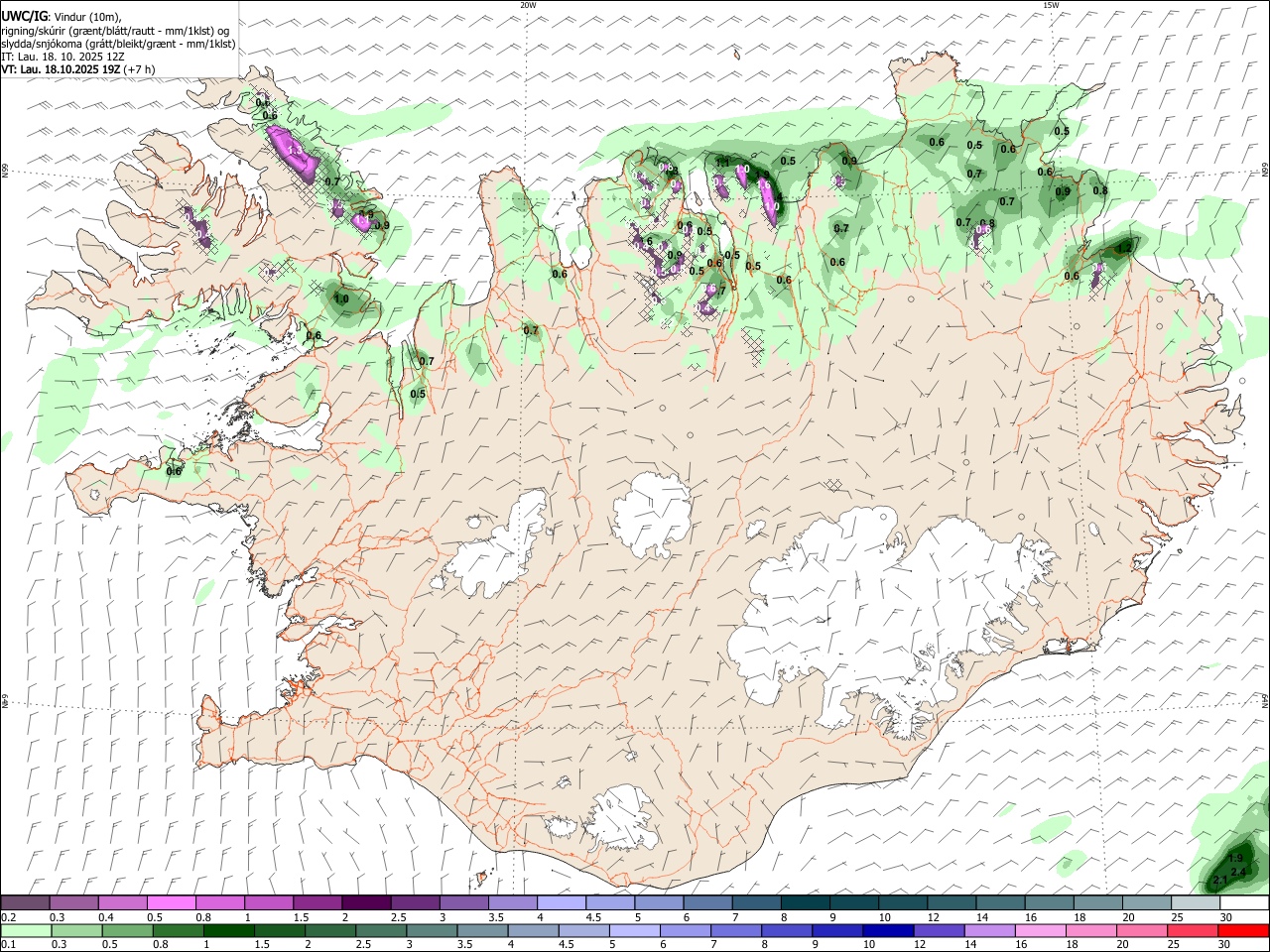Select the light purple 14 swatch in lower scale
The height and width of the screenshot is (952, 1270).
coord(989,931)
